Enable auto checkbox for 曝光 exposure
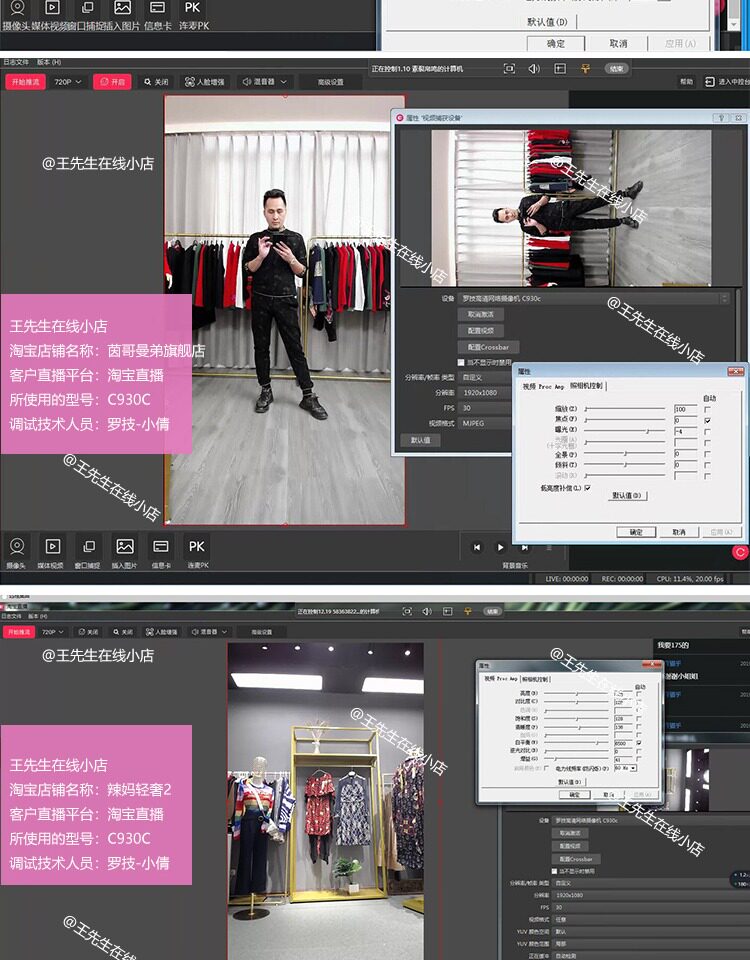This screenshot has height=960, width=750. tap(707, 432)
